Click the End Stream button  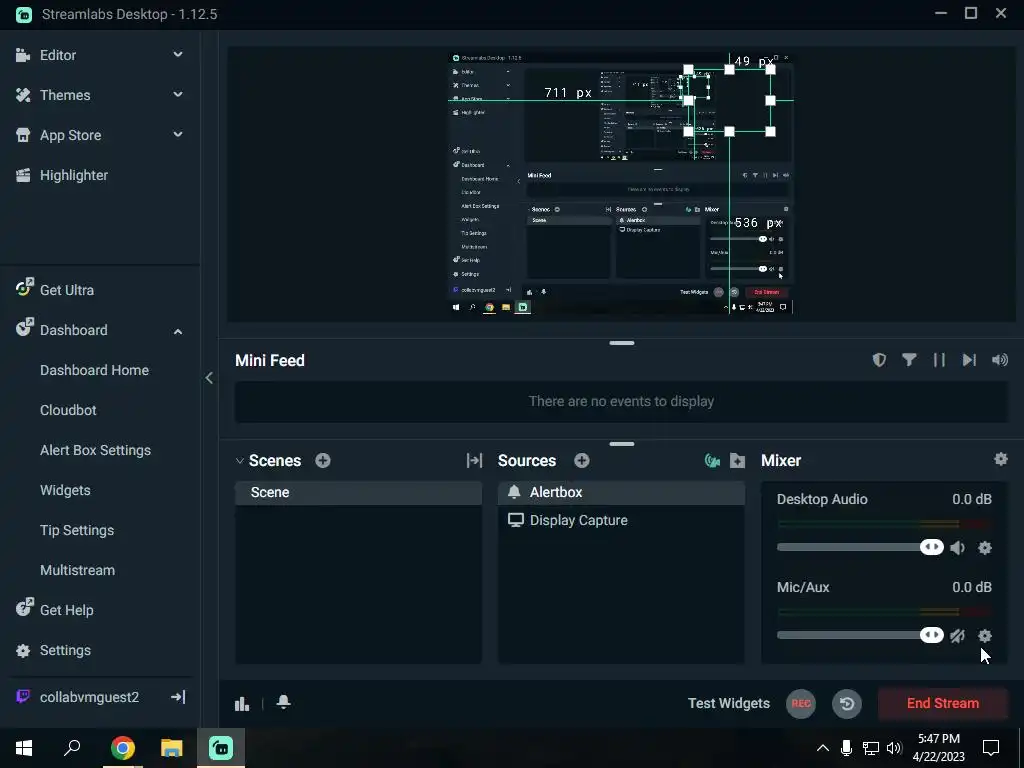click(x=942, y=703)
